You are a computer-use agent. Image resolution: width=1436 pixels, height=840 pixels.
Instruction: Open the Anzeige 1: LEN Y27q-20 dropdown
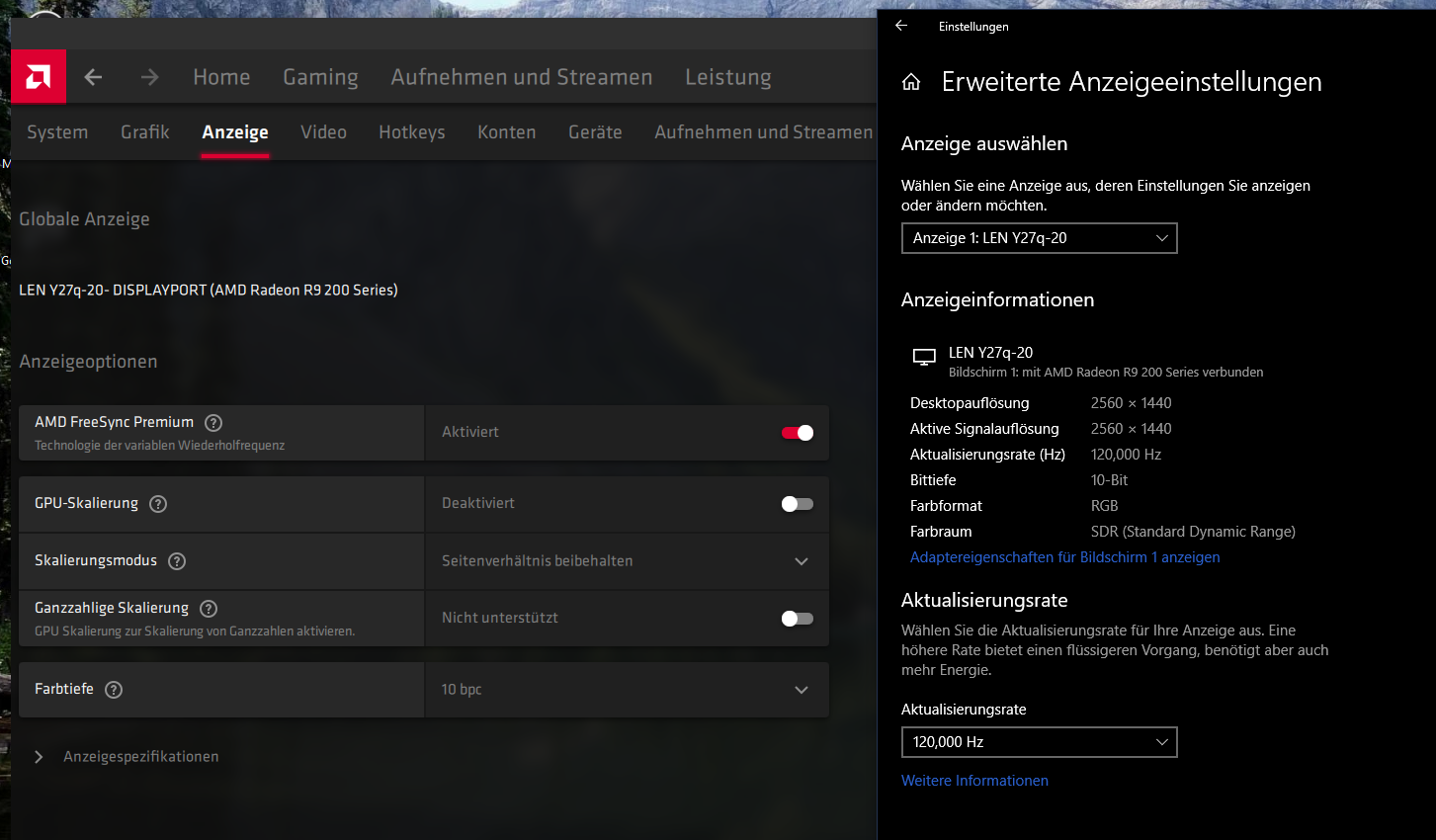pyautogui.click(x=1040, y=238)
